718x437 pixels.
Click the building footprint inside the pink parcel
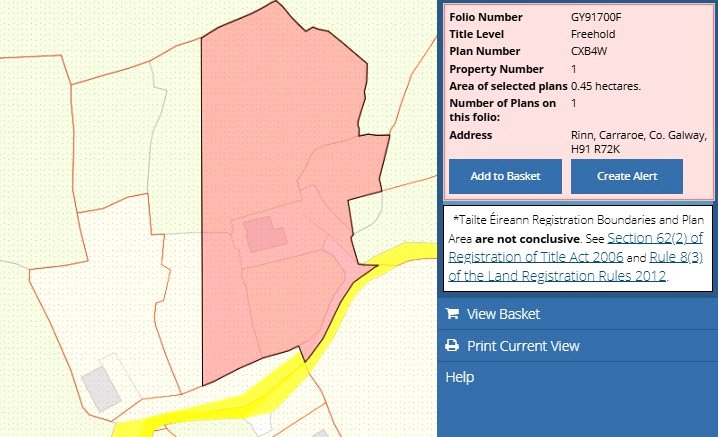264,233
